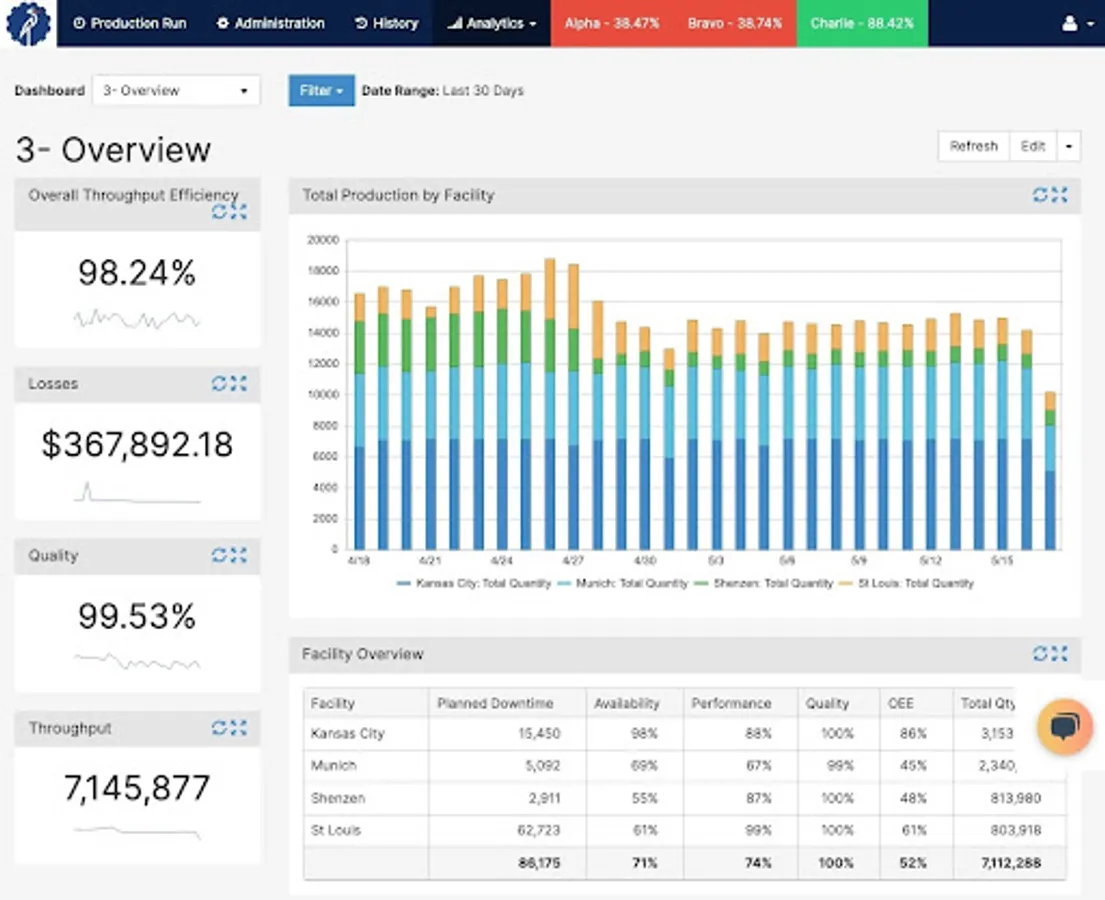Open the chat support bubble
This screenshot has height=900, width=1105.
pos(1064,726)
